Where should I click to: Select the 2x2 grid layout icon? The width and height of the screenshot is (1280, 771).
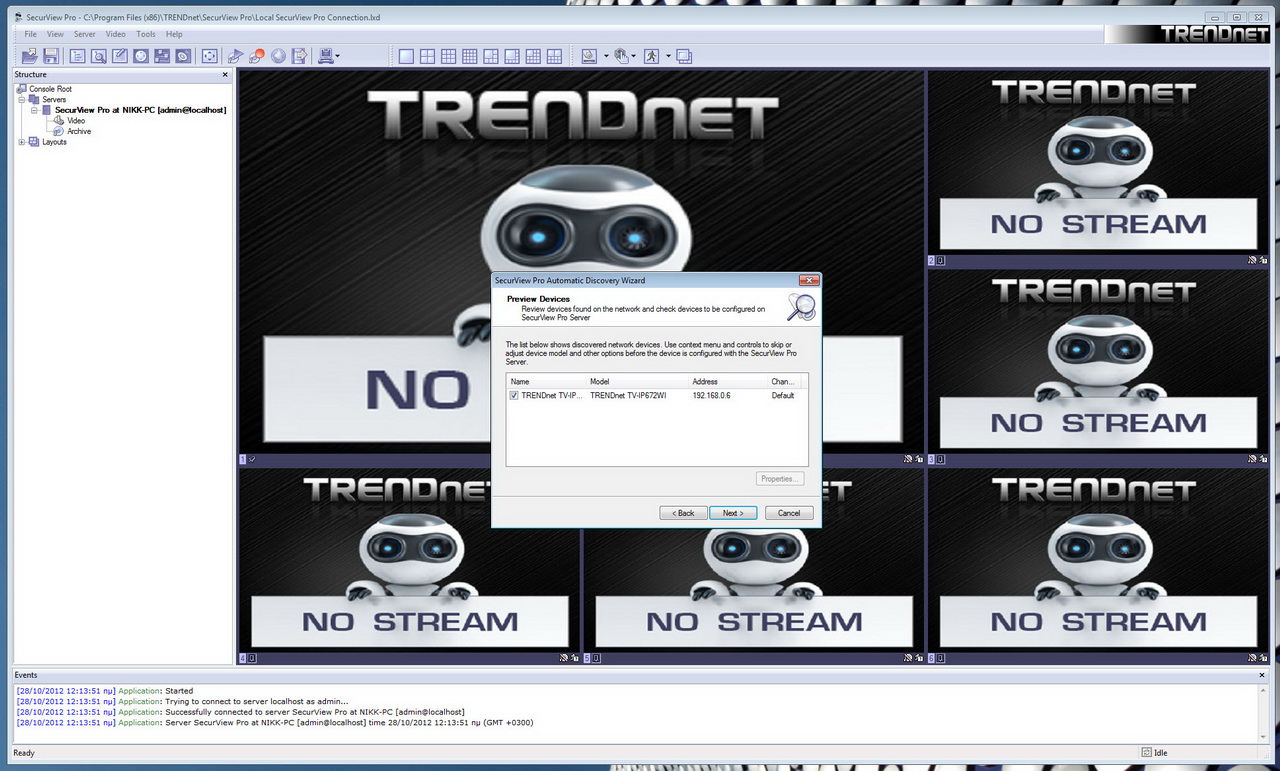click(x=427, y=56)
